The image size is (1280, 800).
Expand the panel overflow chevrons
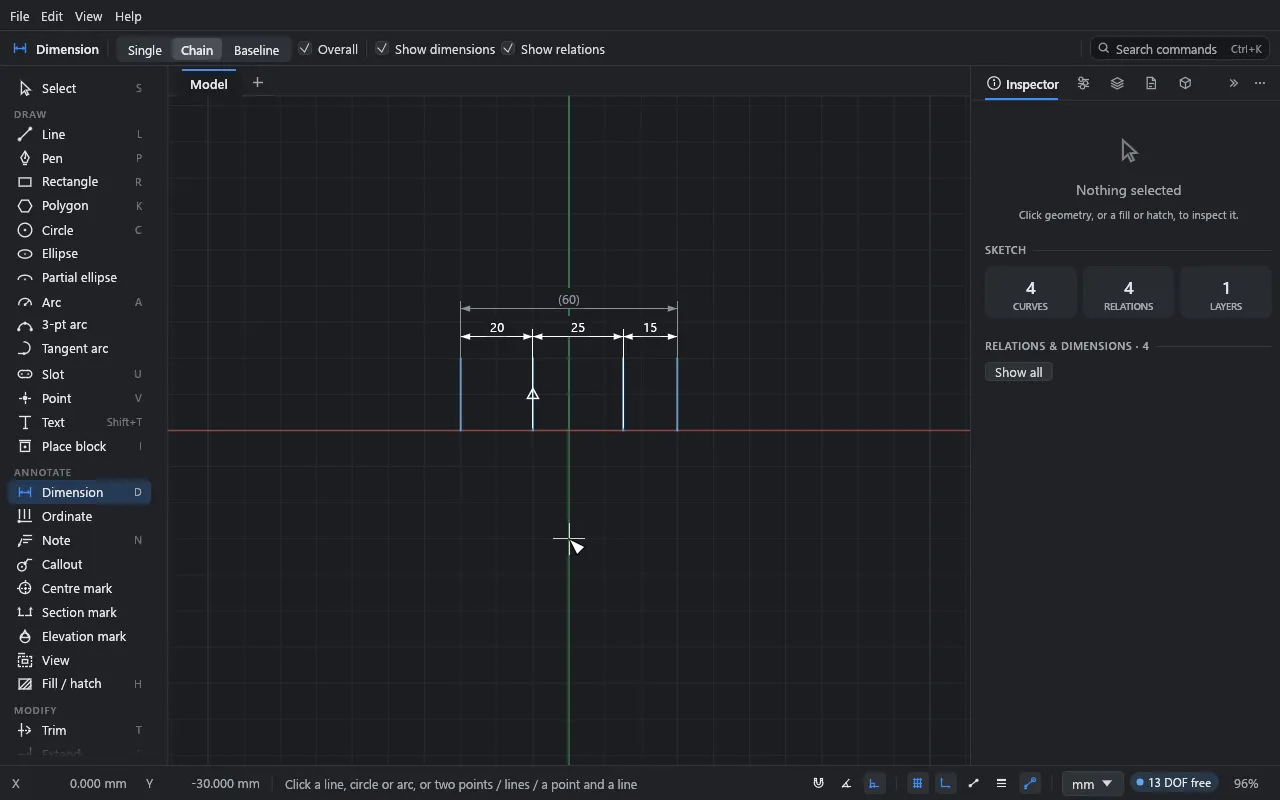[x=1233, y=84]
